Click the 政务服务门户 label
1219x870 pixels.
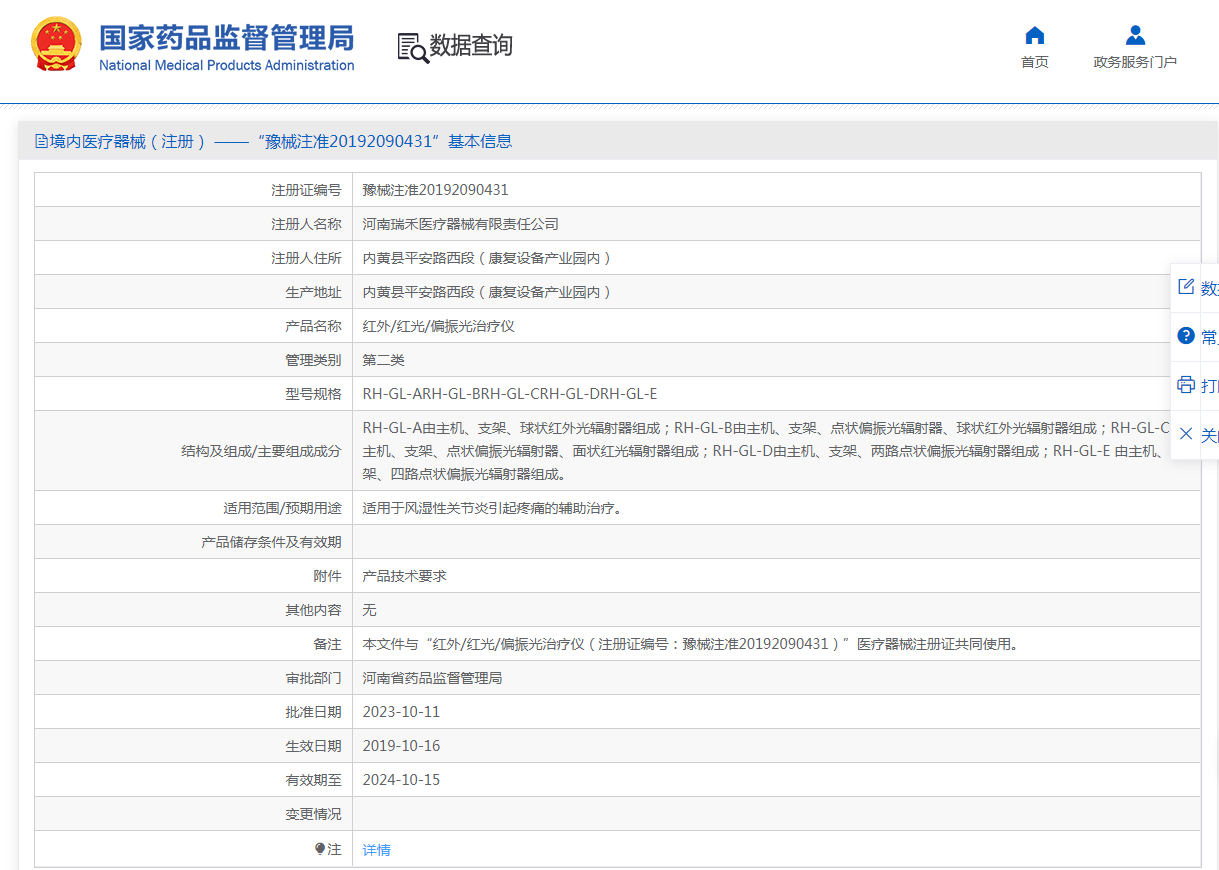(x=1135, y=62)
